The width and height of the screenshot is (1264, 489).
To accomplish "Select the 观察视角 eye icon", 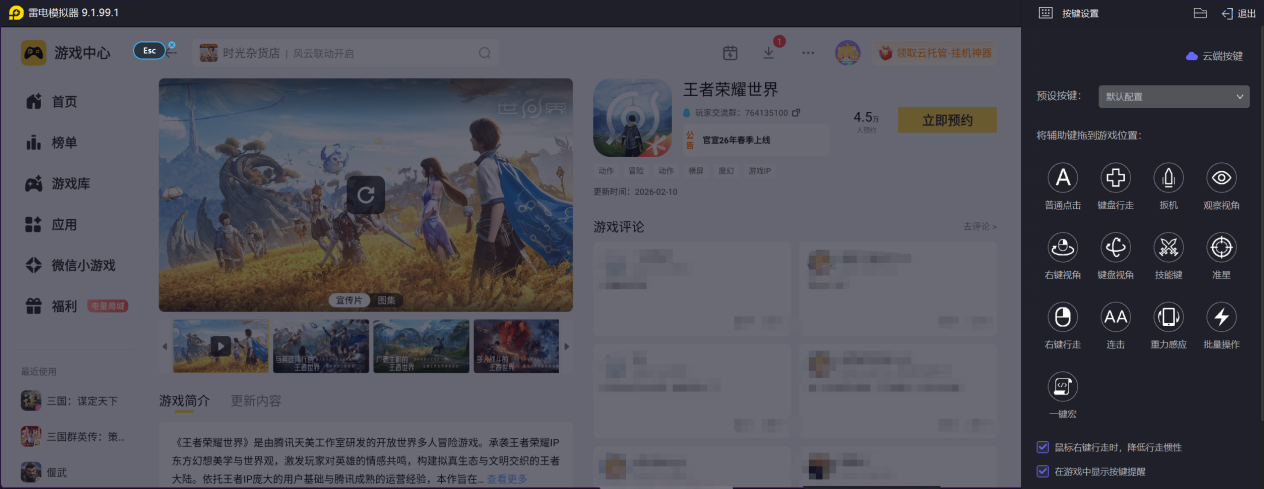I will click(1221, 178).
